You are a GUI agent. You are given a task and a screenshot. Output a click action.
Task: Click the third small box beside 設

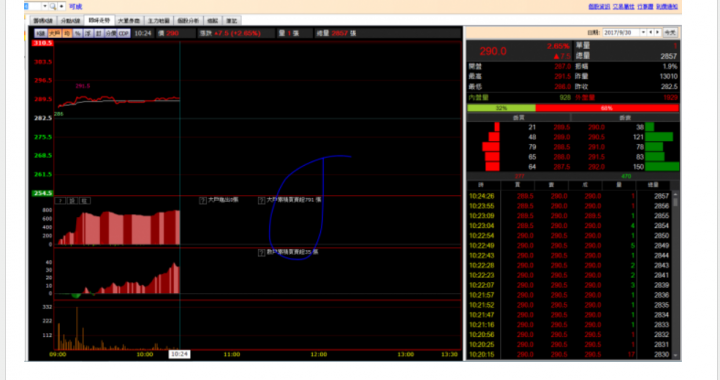pos(85,201)
